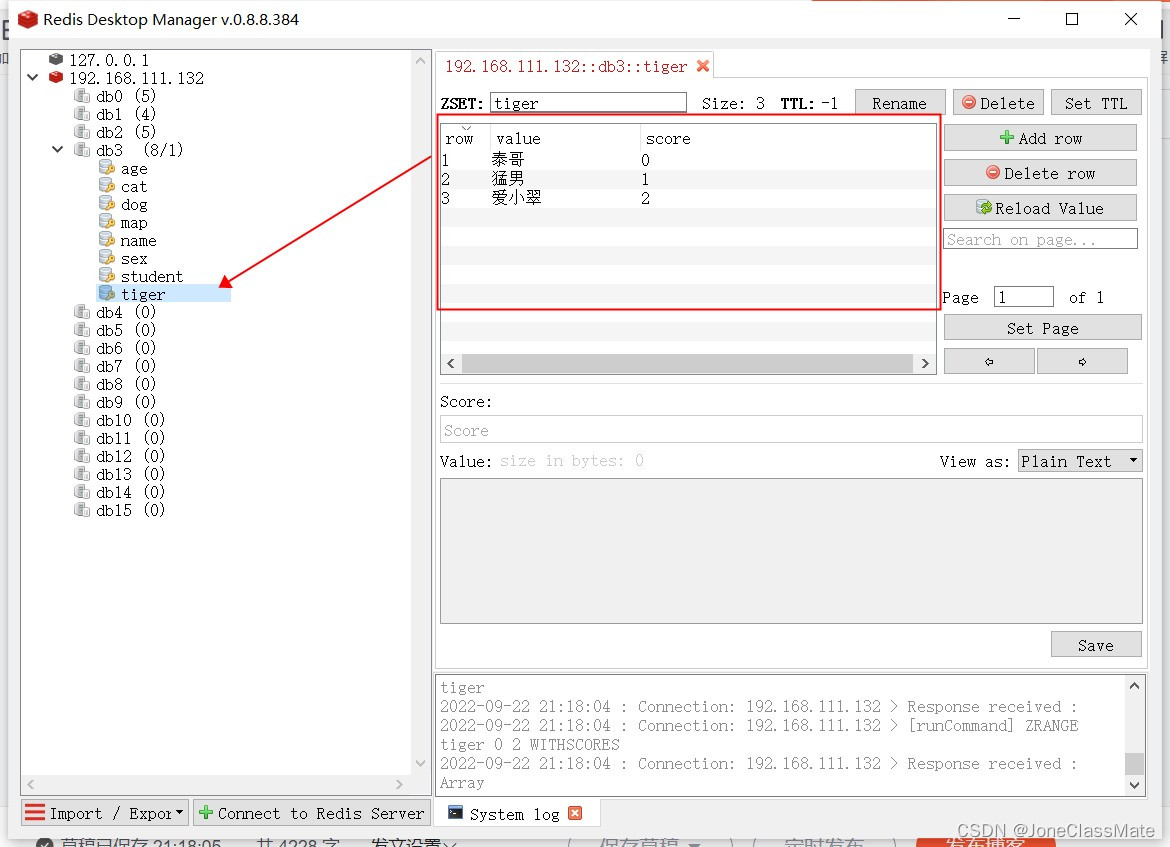
Task: Click the Set TTL button
Action: pyautogui.click(x=1096, y=103)
